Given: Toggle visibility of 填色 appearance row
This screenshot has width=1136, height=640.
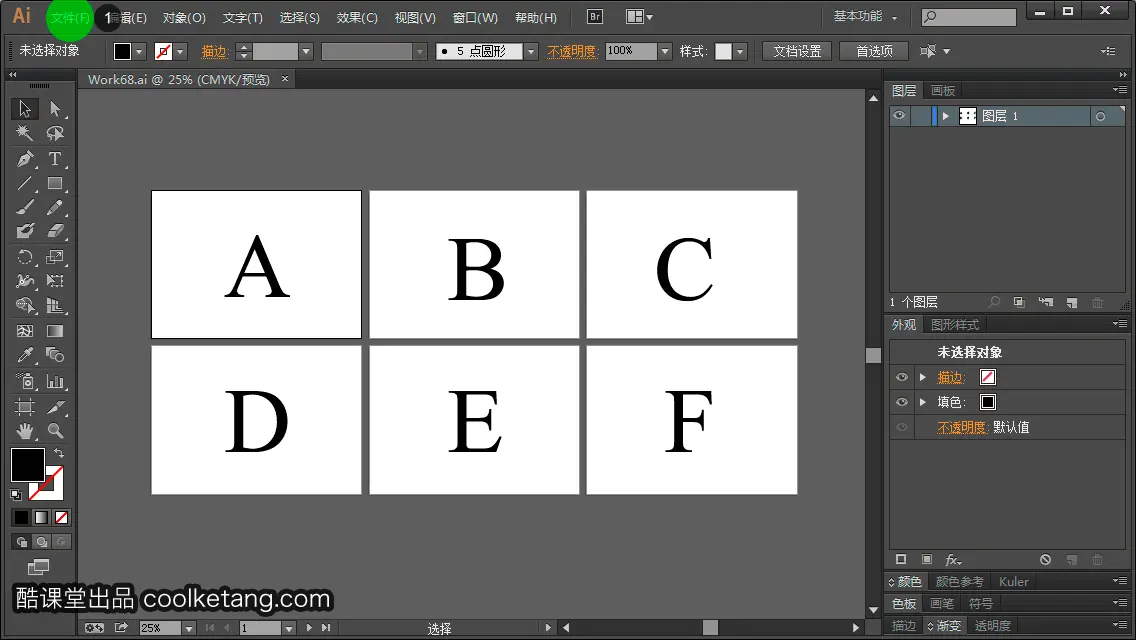Looking at the screenshot, I should 902,402.
